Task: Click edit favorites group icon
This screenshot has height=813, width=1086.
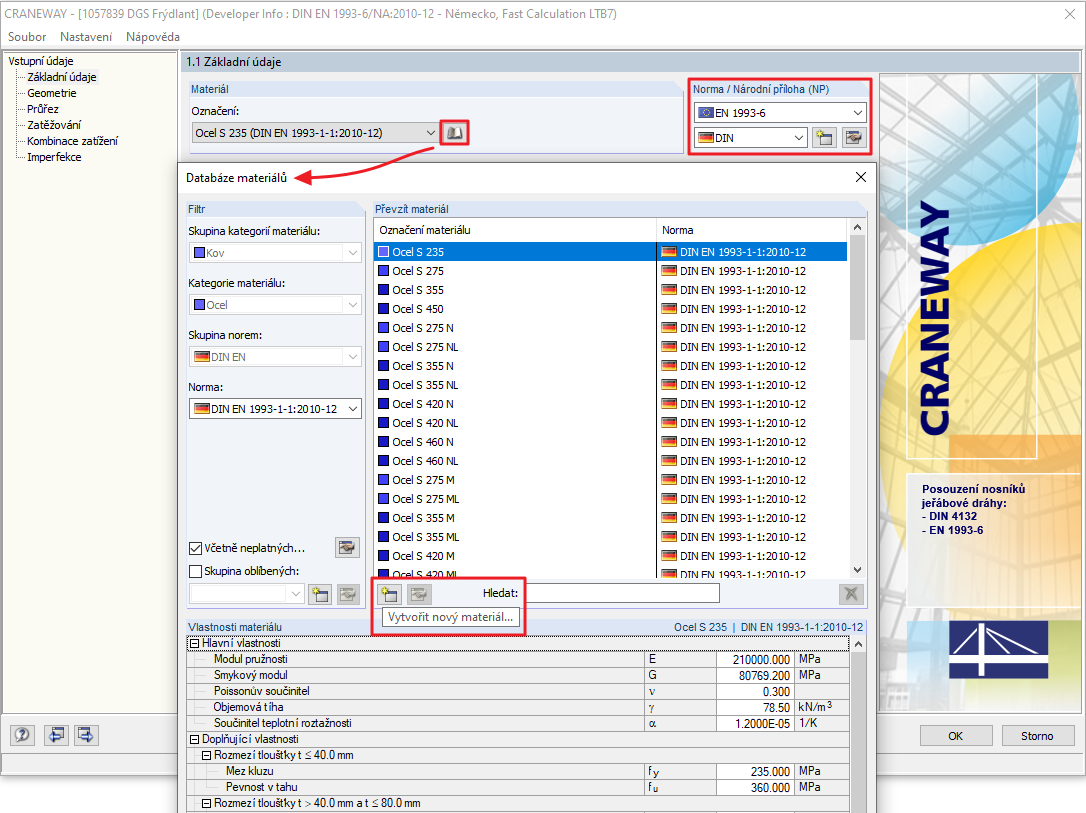Action: pyautogui.click(x=348, y=594)
